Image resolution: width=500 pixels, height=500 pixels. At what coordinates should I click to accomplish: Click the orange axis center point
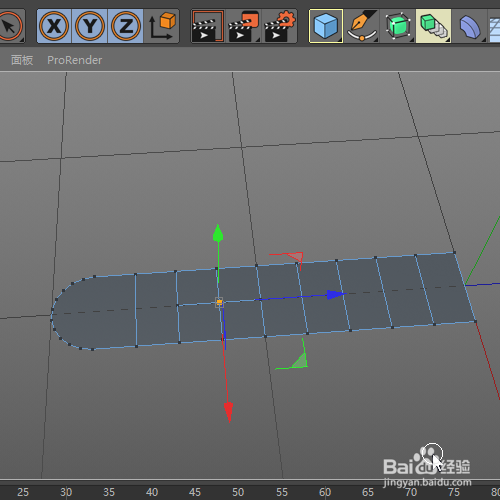point(219,302)
